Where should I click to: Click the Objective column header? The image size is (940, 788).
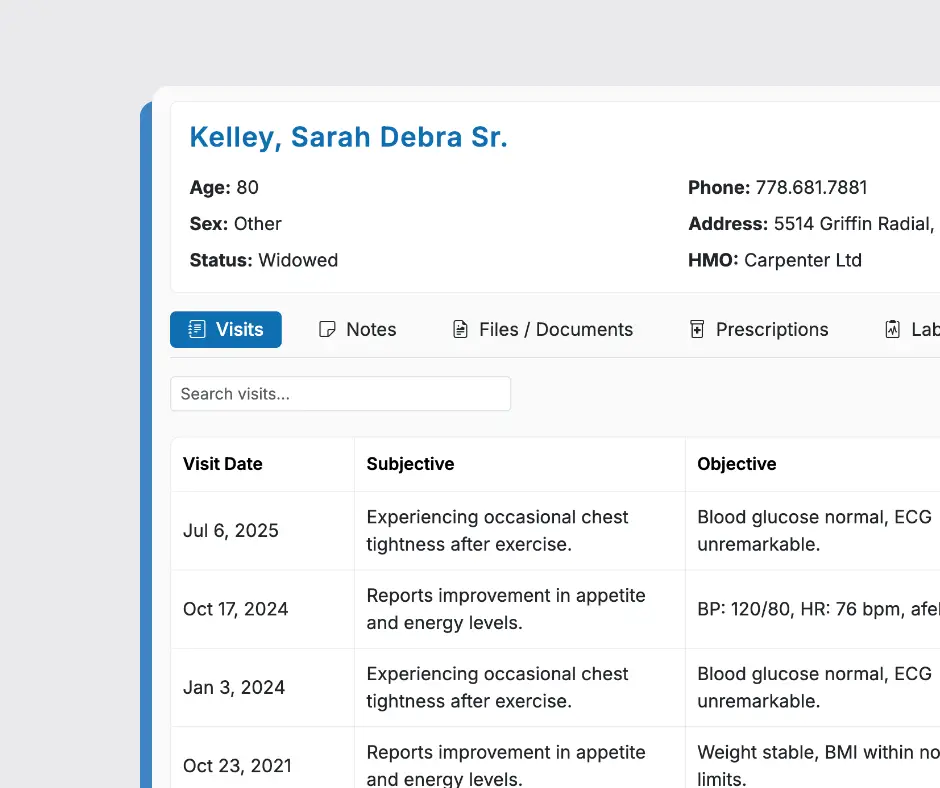click(737, 464)
